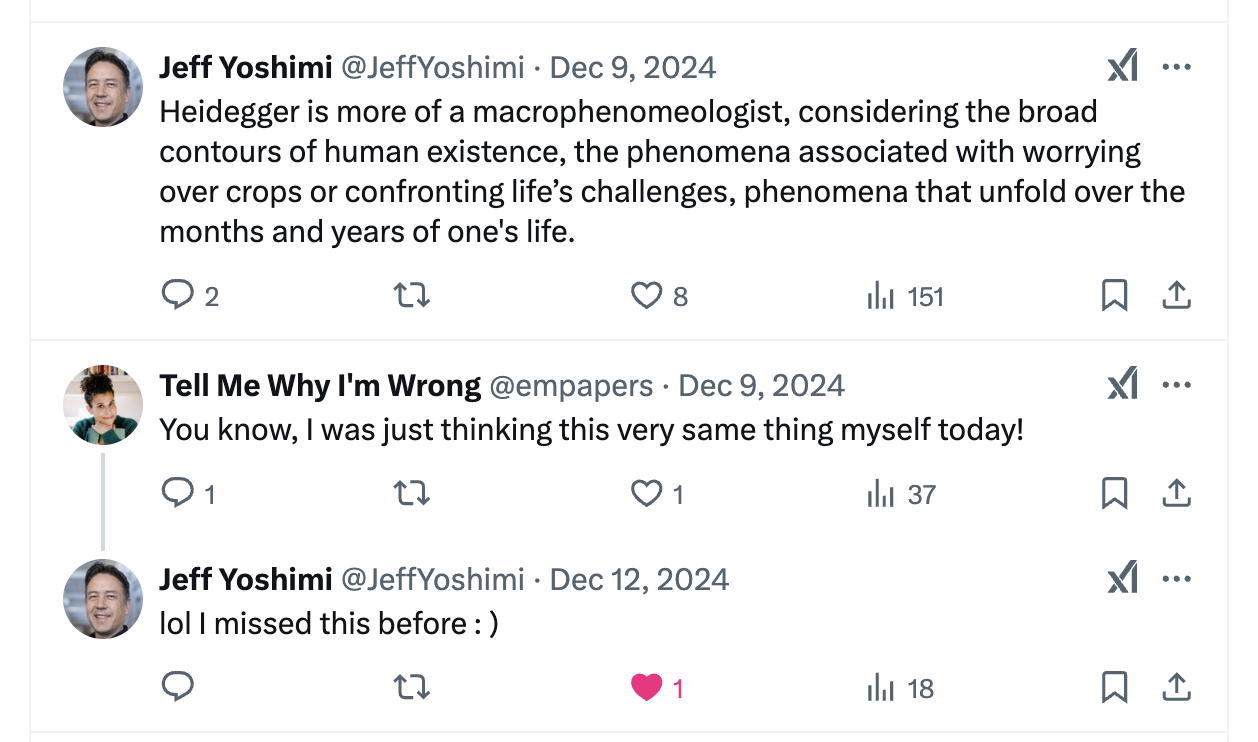This screenshot has height=742, width=1258.
Task: Bookmark the @empapers reply tweet
Action: pyautogui.click(x=1114, y=493)
